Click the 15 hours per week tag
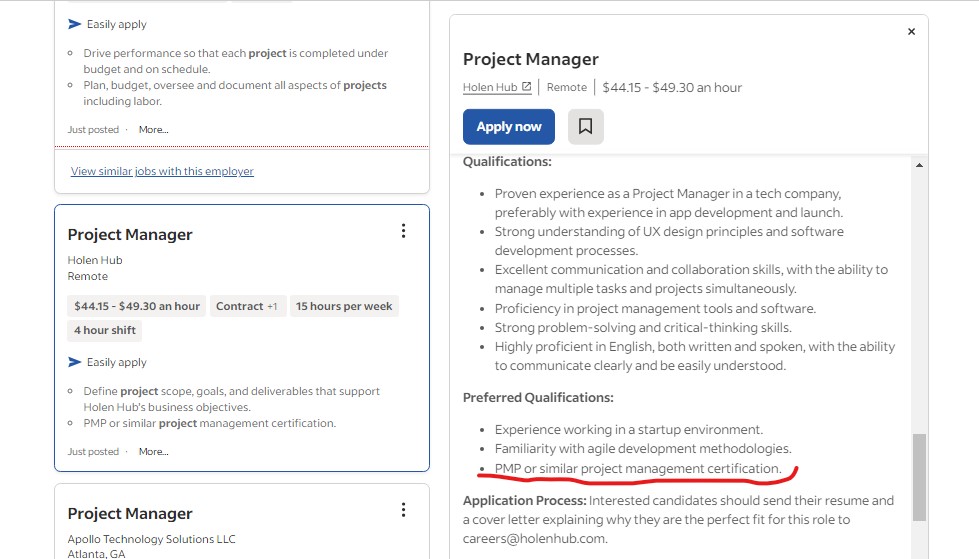This screenshot has width=979, height=559. click(x=344, y=306)
